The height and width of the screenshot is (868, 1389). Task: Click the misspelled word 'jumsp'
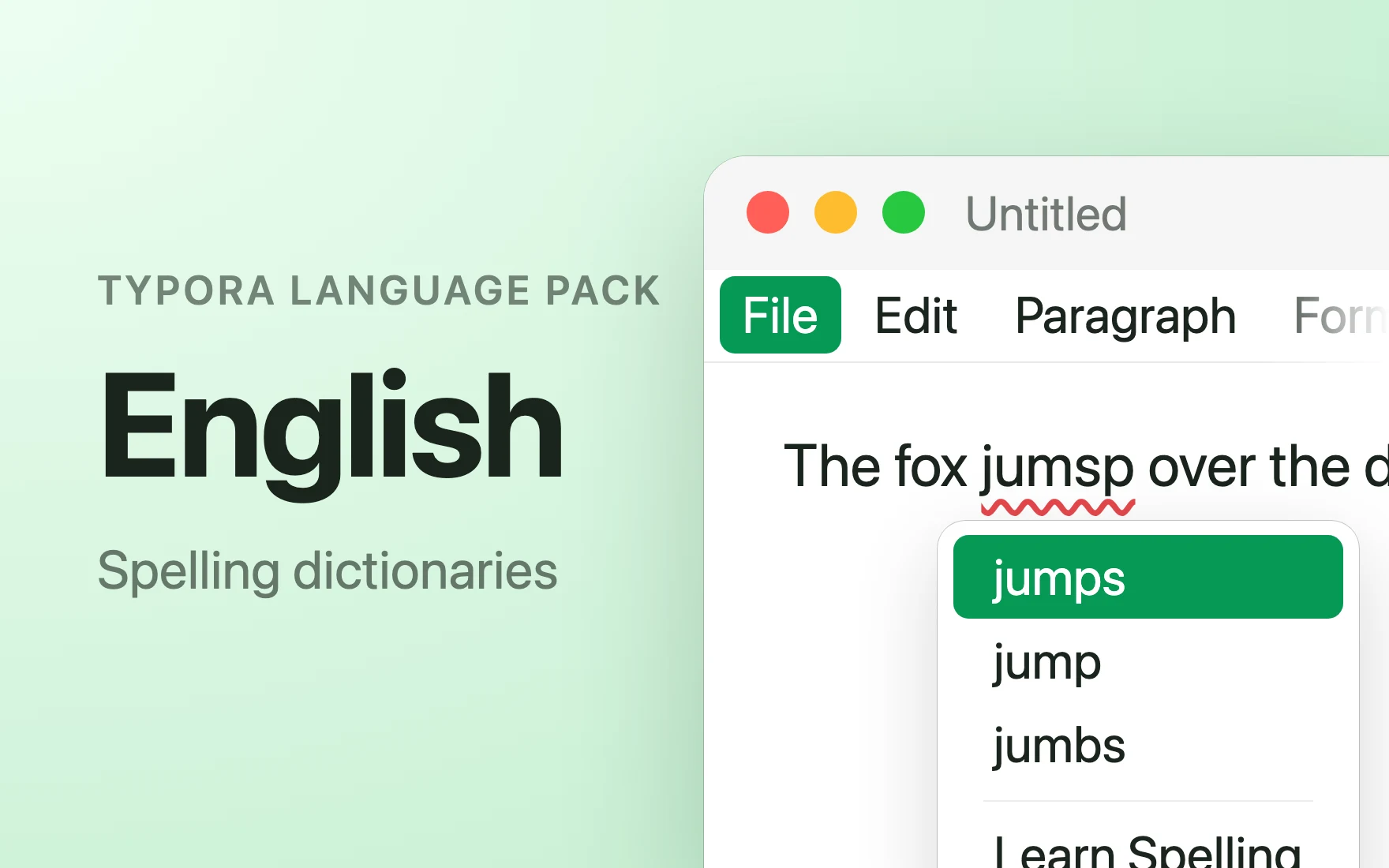pos(1058,469)
